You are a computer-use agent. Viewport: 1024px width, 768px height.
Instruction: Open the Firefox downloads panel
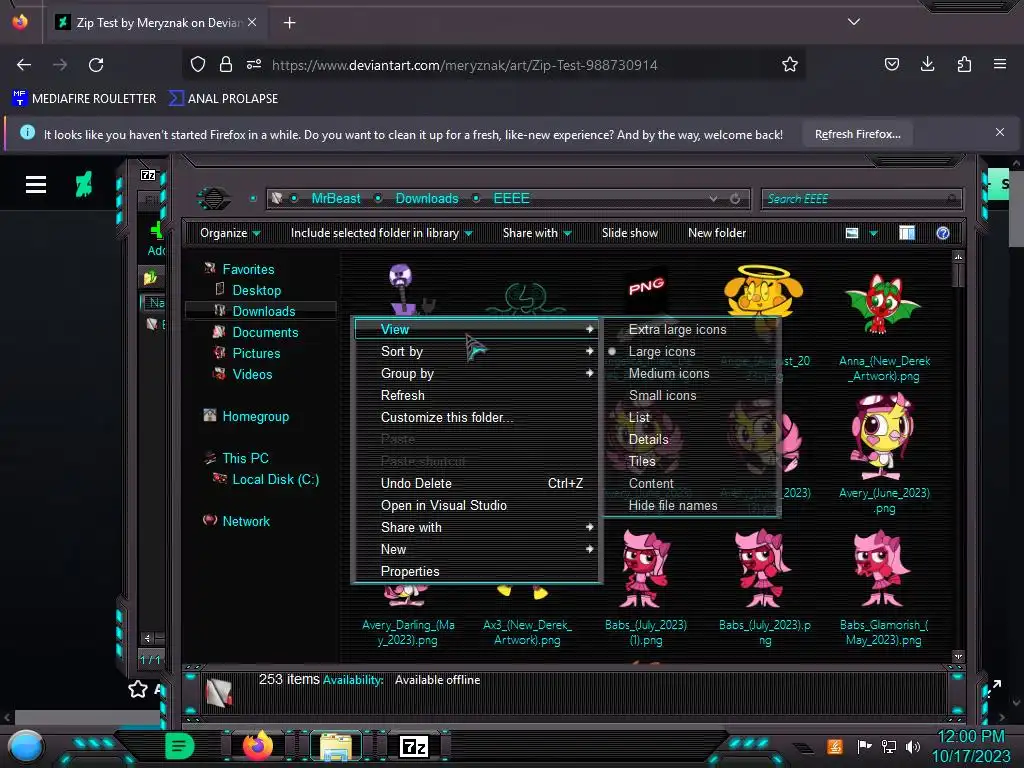coord(927,64)
